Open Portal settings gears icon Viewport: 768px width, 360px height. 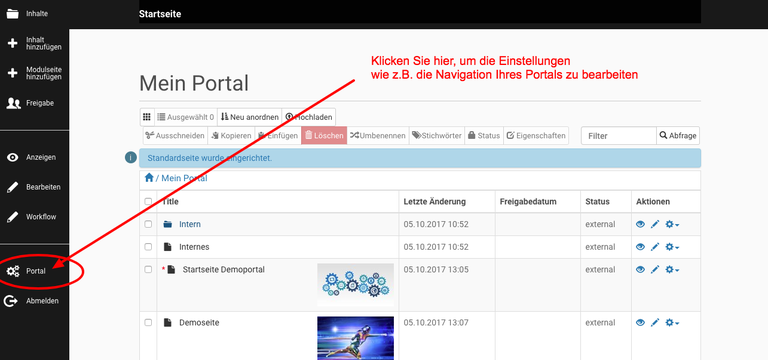click(x=13, y=271)
